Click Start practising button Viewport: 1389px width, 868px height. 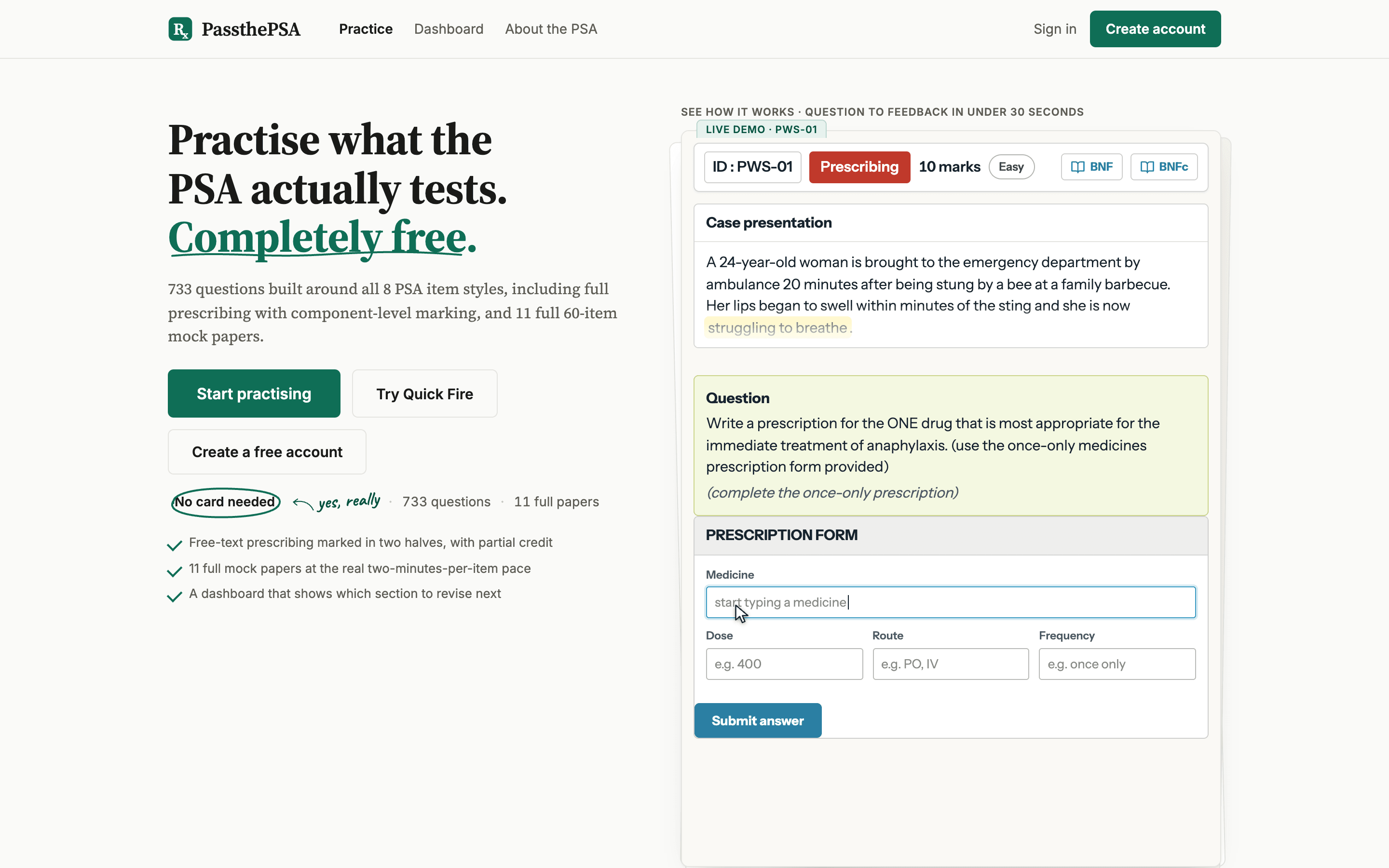[254, 393]
